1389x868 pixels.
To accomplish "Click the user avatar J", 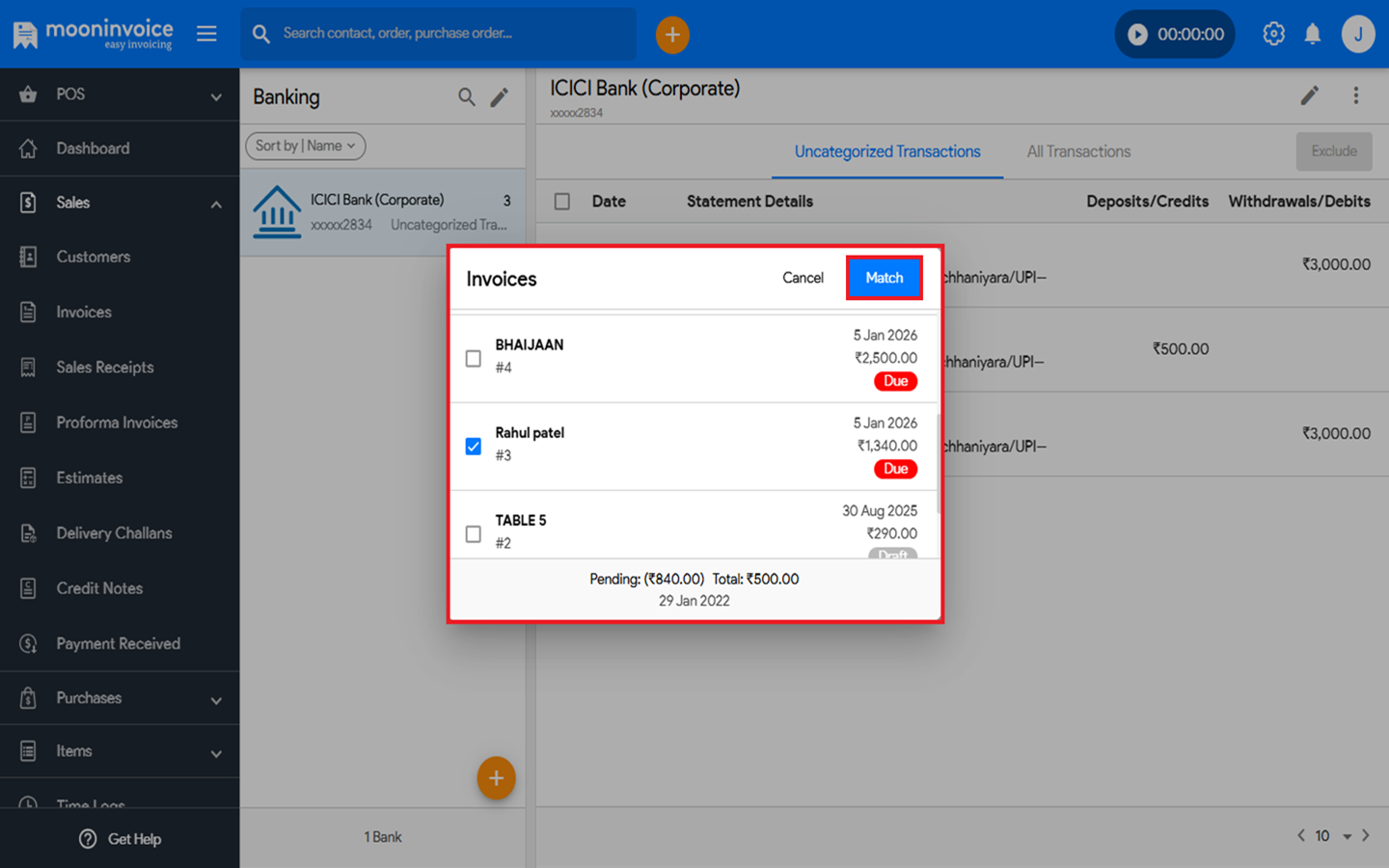I will (1358, 34).
